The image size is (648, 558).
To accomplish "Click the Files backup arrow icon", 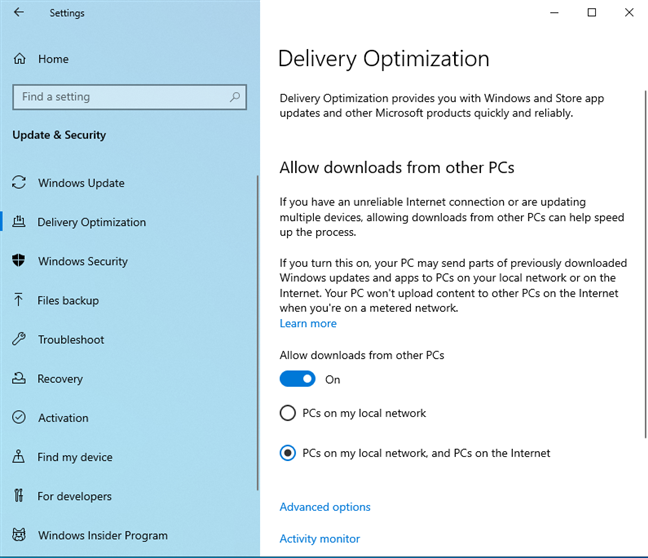I will tap(18, 300).
